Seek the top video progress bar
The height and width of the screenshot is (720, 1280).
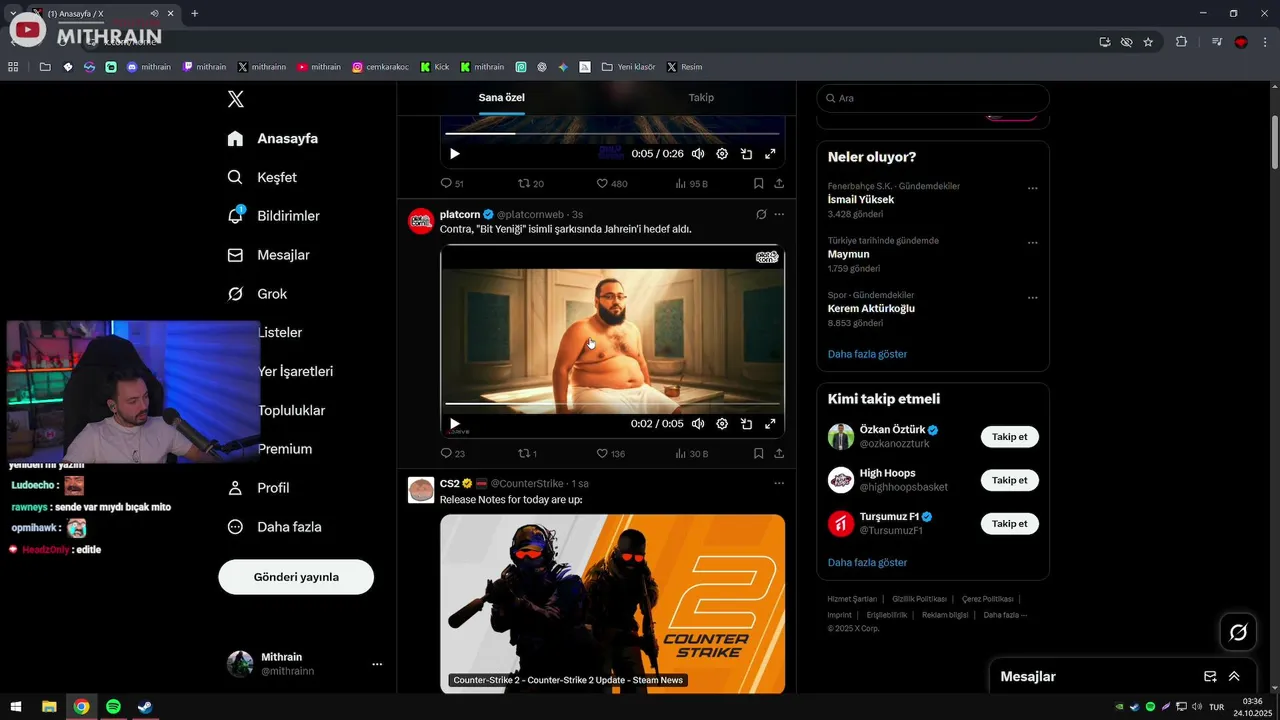(612, 133)
